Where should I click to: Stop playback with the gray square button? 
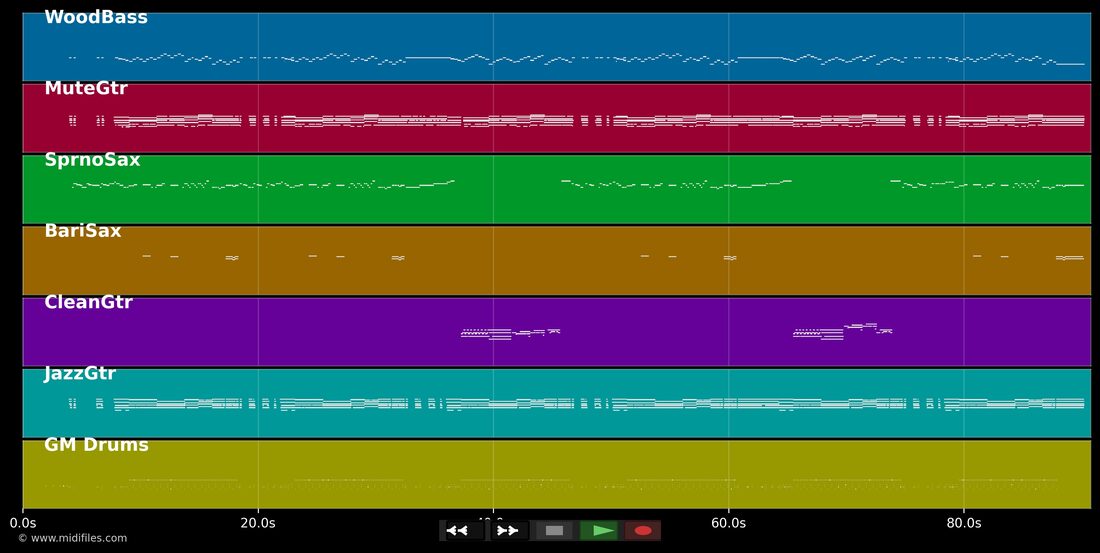coord(554,531)
